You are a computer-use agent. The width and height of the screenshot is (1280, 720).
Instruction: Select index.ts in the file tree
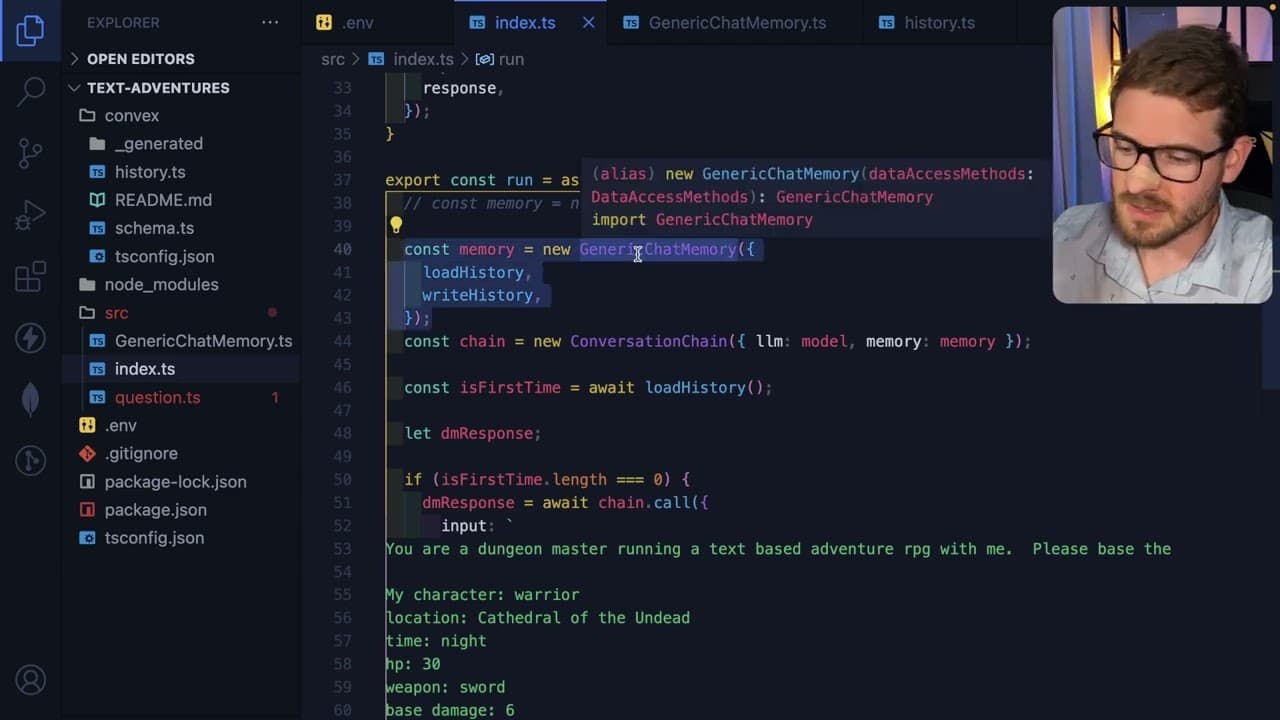click(144, 369)
